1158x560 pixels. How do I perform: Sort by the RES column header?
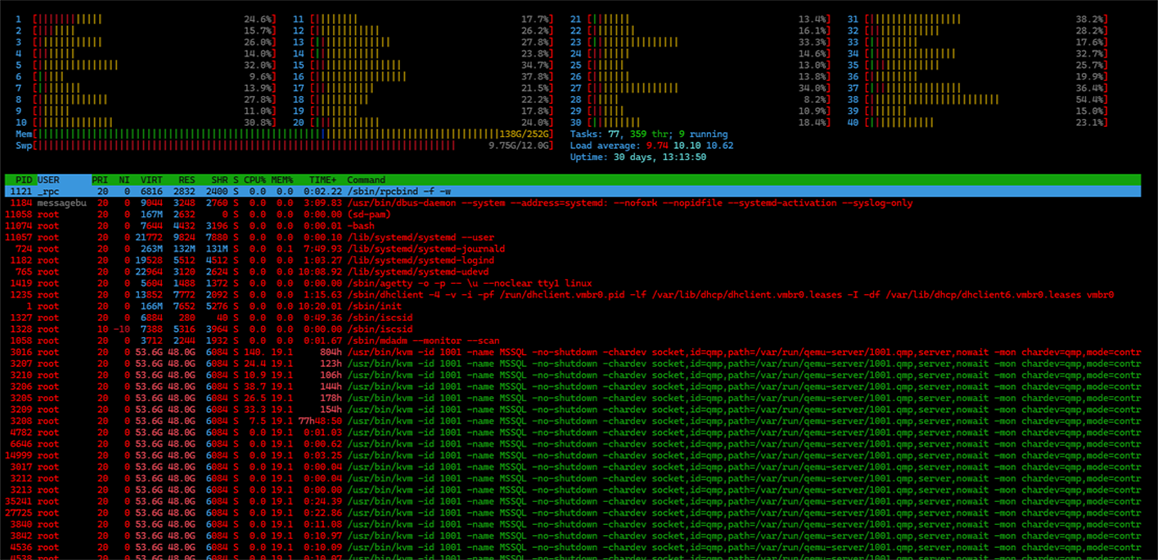pyautogui.click(x=186, y=180)
